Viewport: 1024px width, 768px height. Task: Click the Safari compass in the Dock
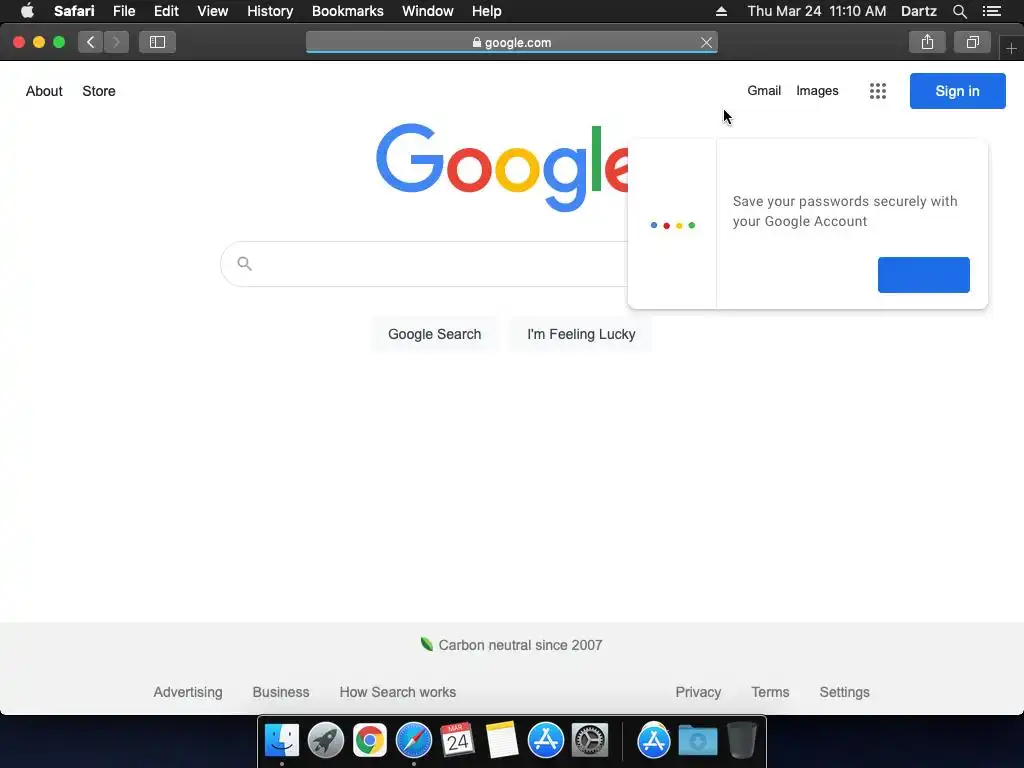[413, 741]
